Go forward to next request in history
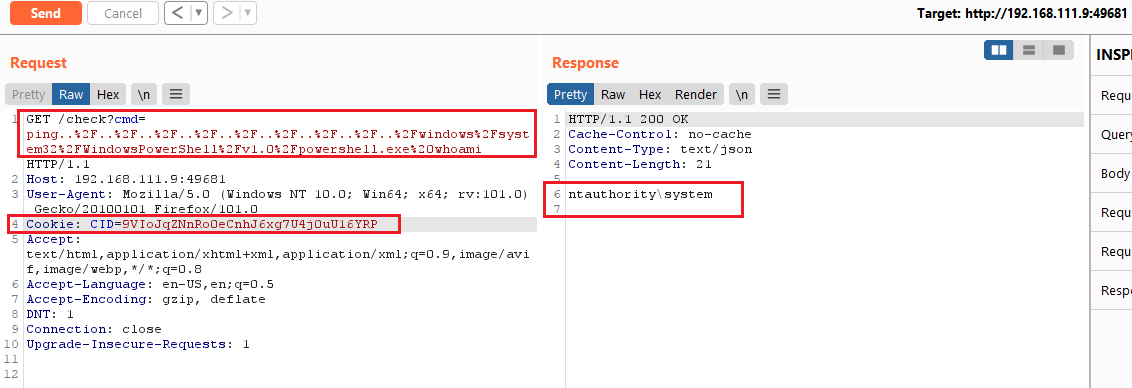The image size is (1132, 388). (x=226, y=13)
